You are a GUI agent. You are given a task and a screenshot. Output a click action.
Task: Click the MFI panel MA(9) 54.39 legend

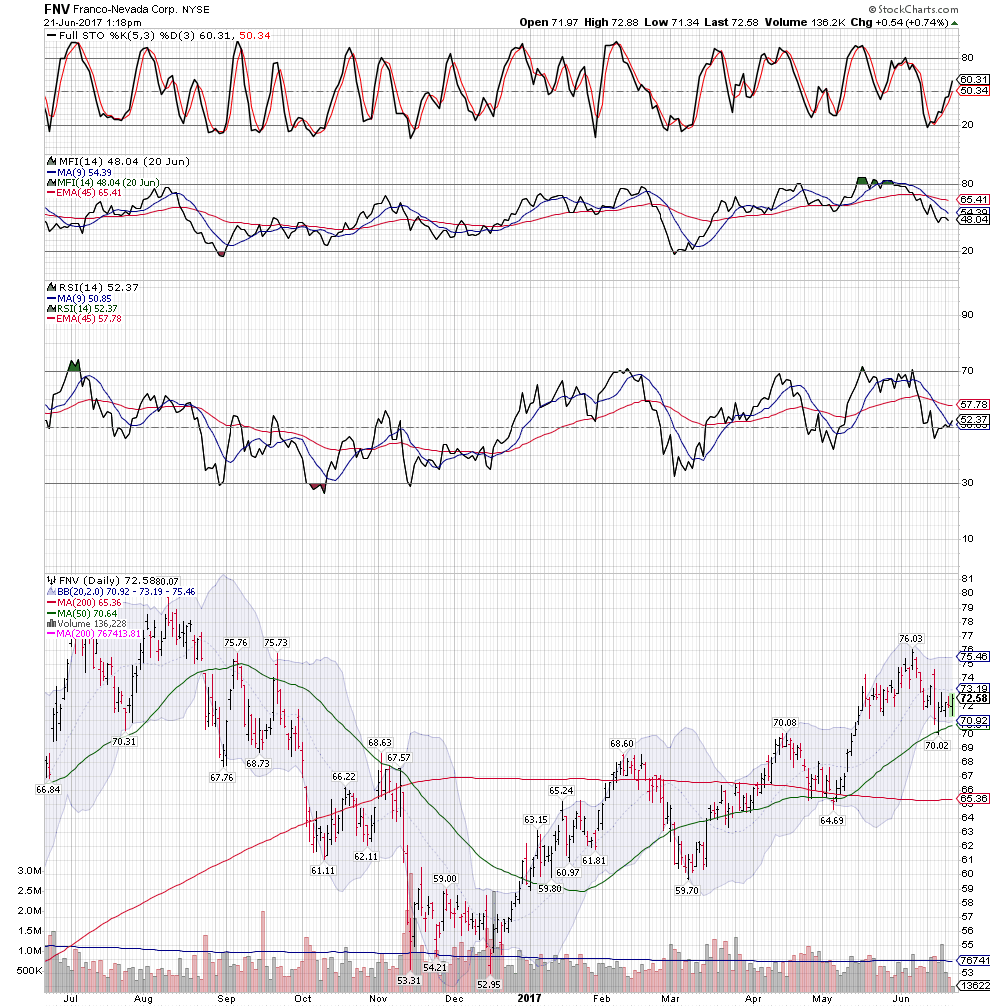[x=79, y=172]
